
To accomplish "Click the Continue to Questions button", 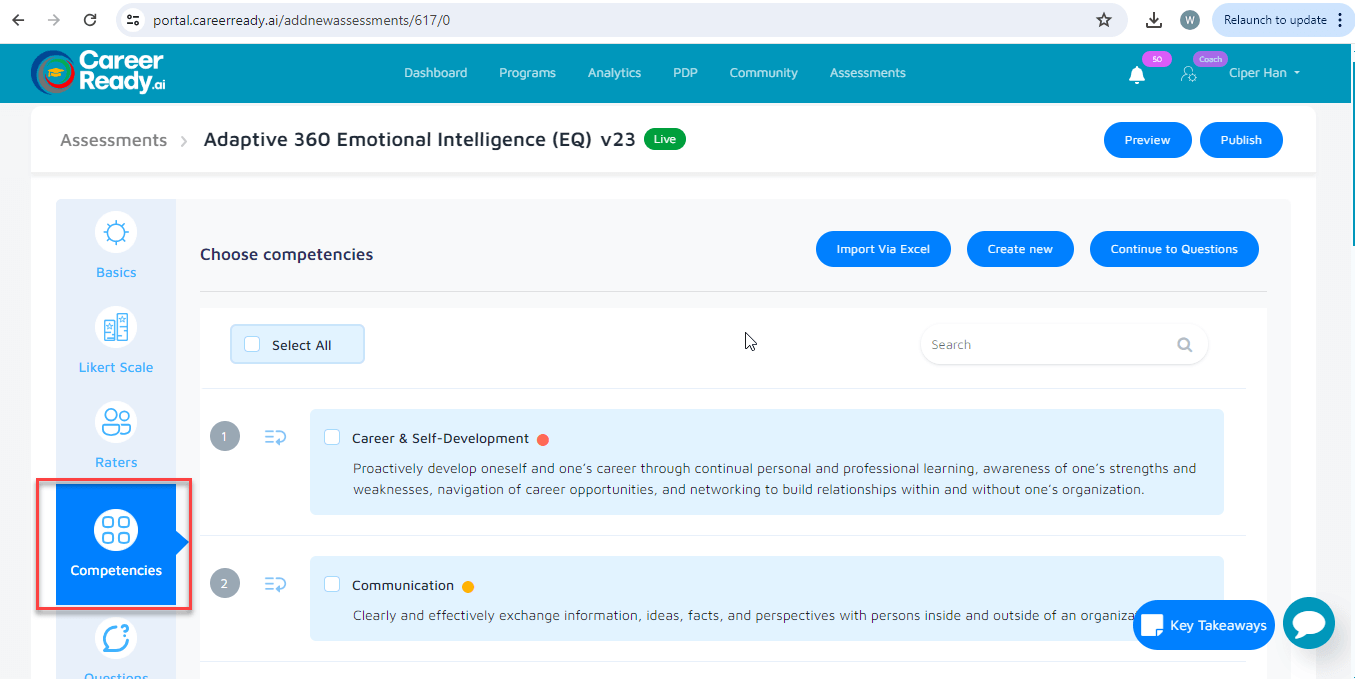I will tap(1173, 249).
